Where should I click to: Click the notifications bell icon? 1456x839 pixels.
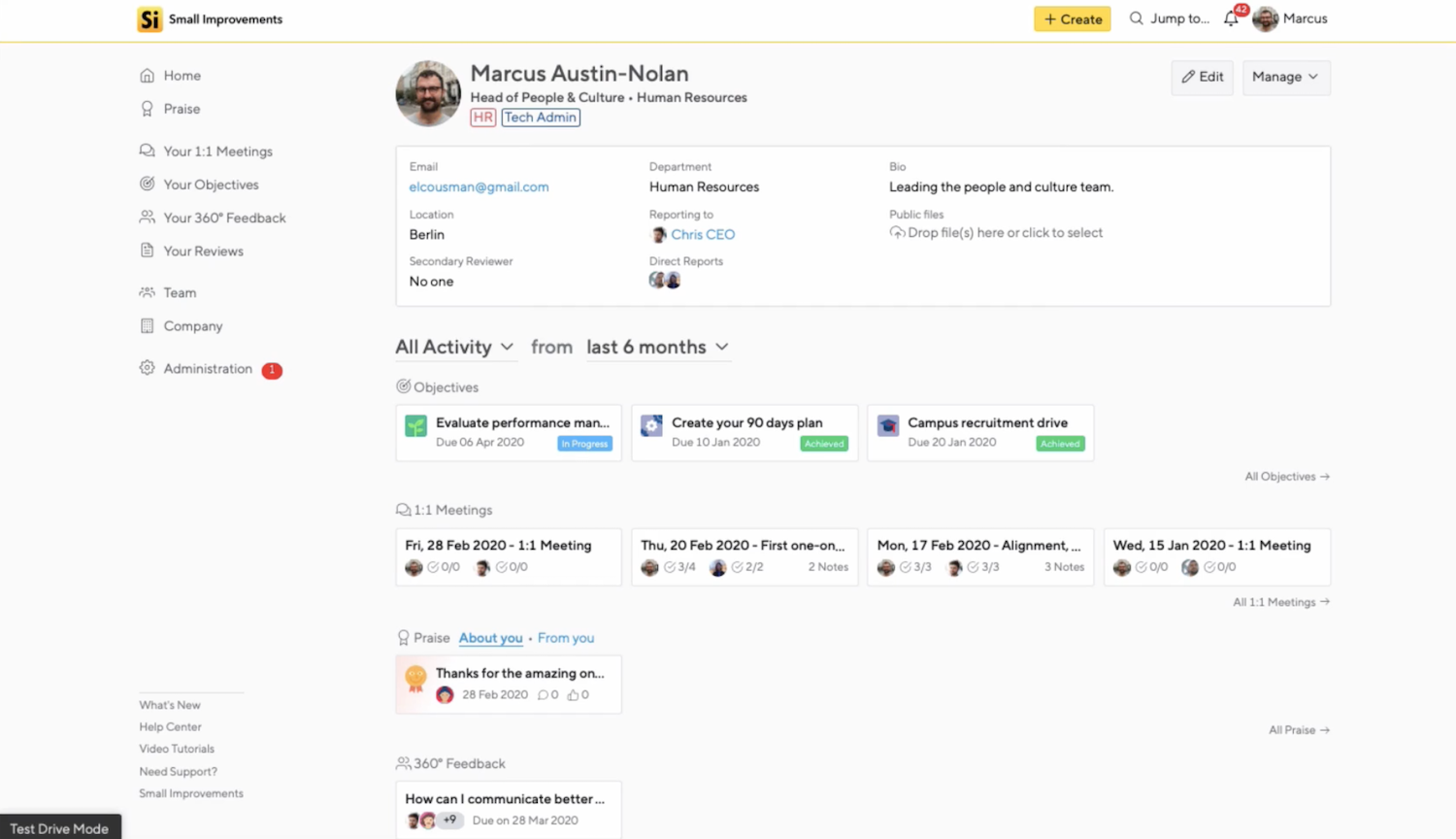coord(1229,17)
